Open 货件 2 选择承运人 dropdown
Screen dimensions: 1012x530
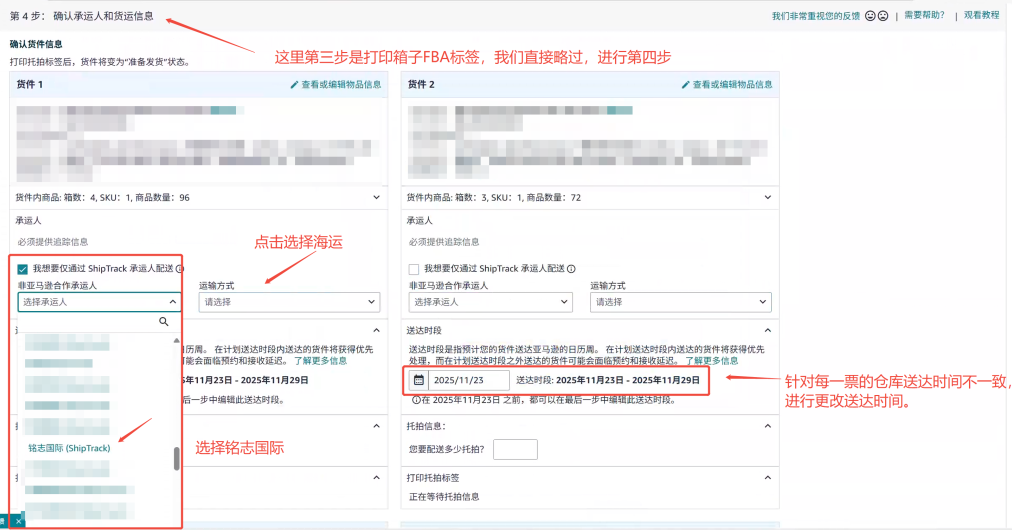491,302
